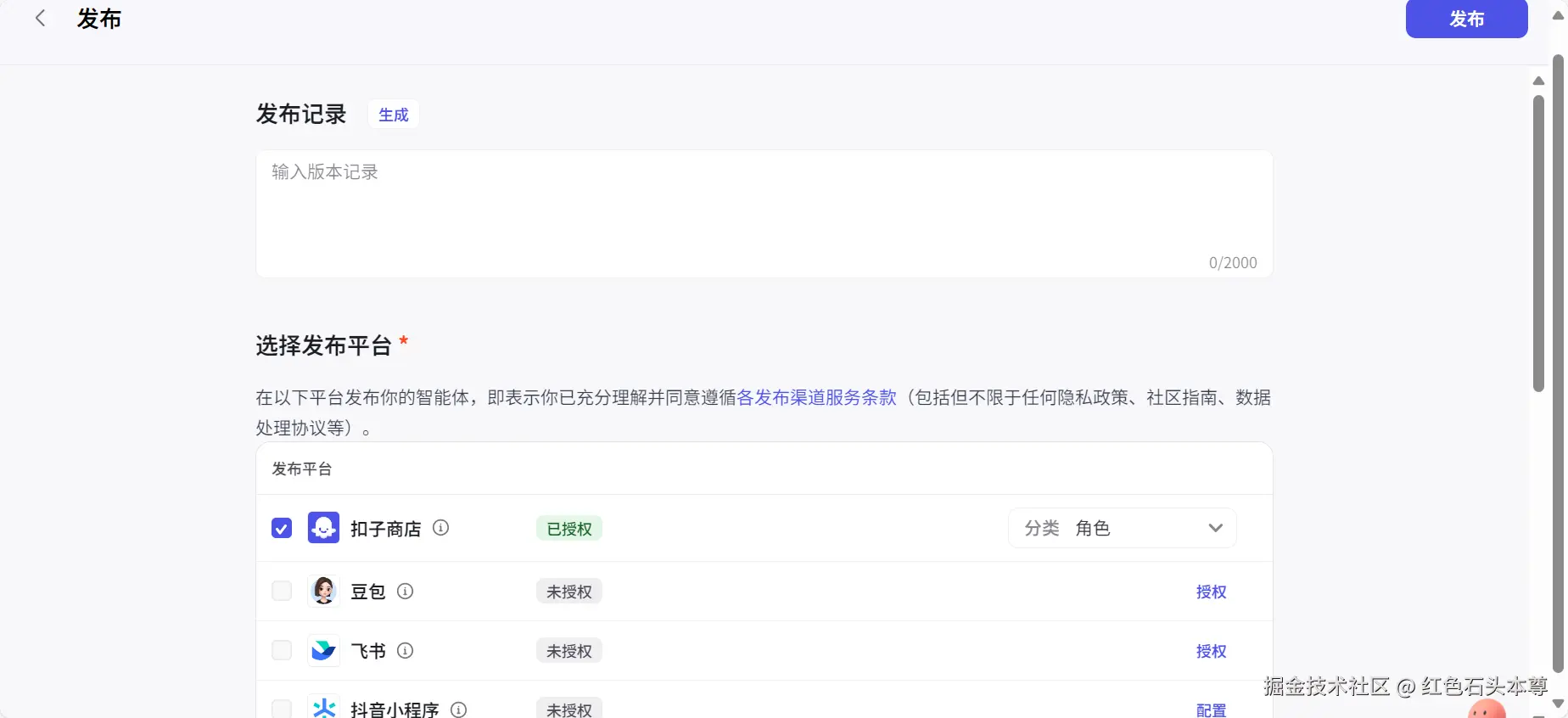Screen dimensions: 1568x718
Task: Click the 豆包 avatar icon
Action: pos(323,591)
